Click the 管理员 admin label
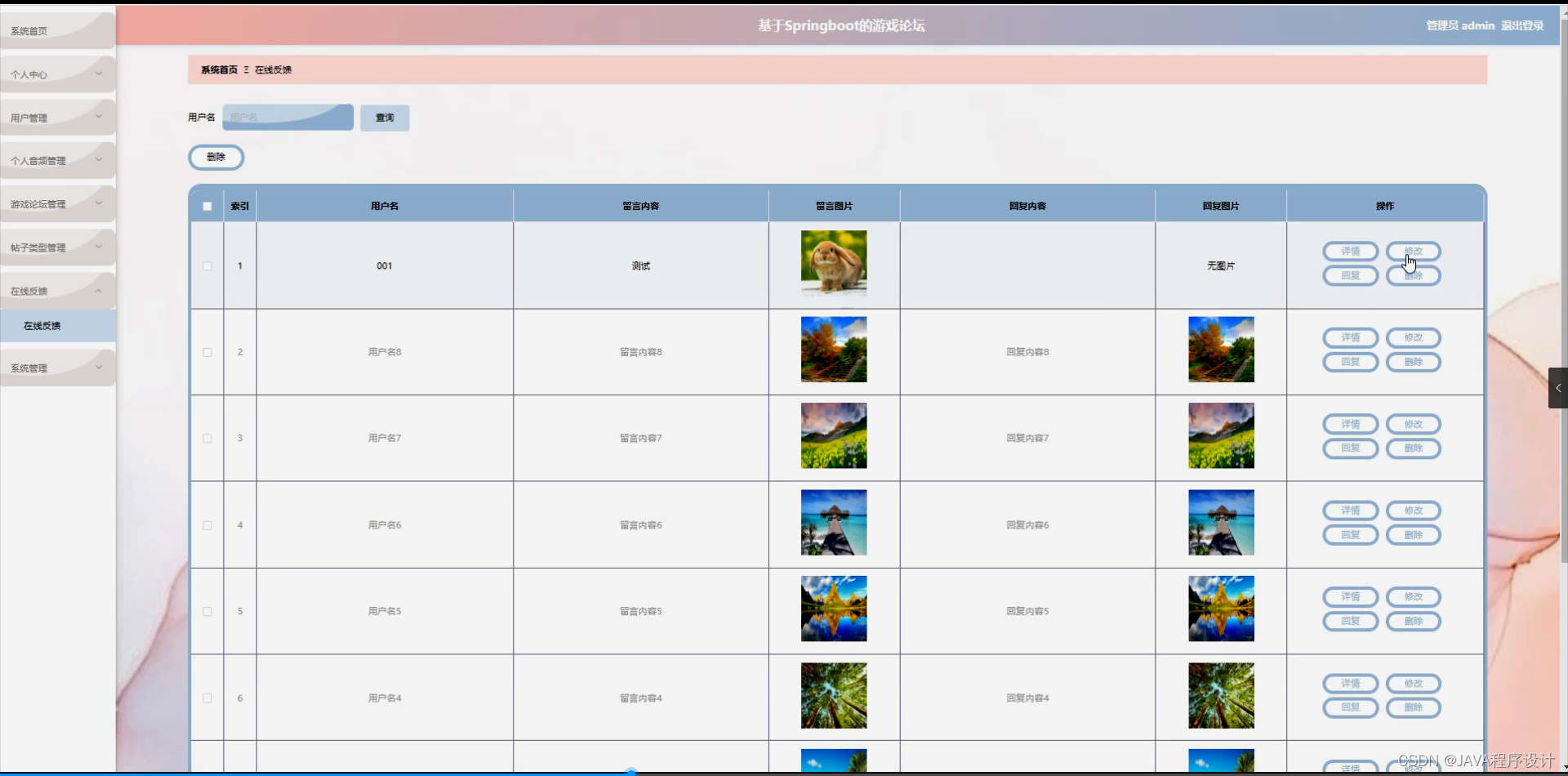 click(1460, 26)
